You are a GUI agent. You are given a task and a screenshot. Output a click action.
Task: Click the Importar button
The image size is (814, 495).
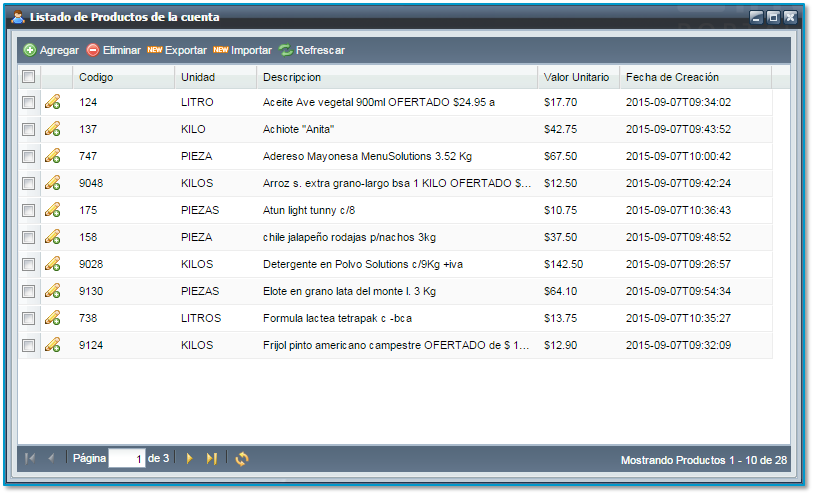click(242, 50)
